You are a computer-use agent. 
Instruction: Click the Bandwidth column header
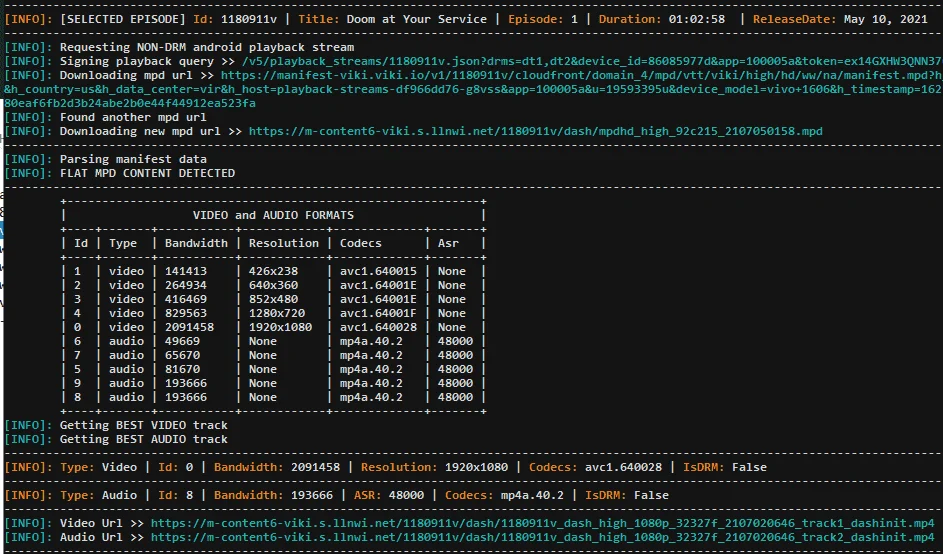click(x=196, y=244)
